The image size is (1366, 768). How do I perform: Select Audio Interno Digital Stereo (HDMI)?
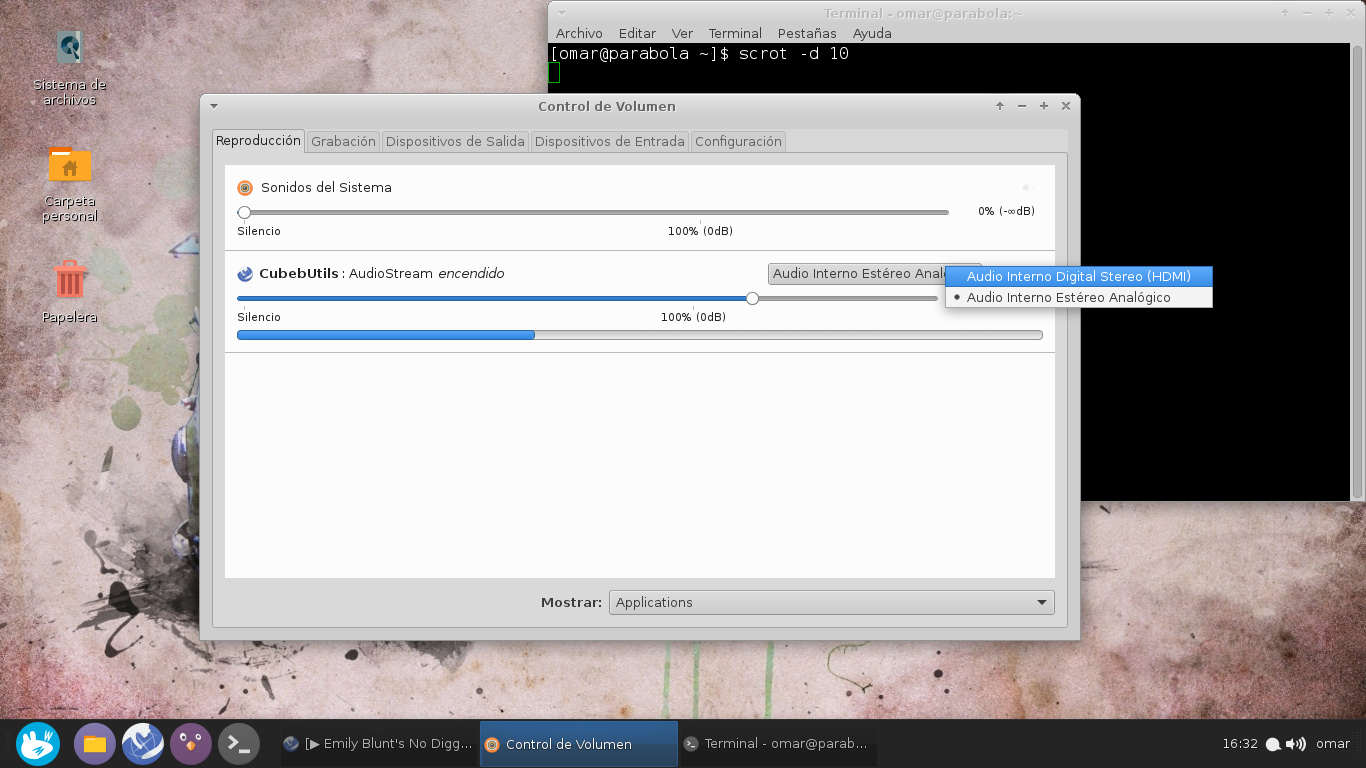pos(1079,276)
